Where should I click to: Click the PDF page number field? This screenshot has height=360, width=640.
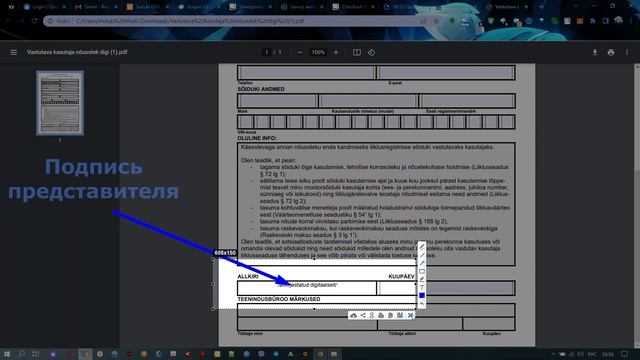point(267,52)
